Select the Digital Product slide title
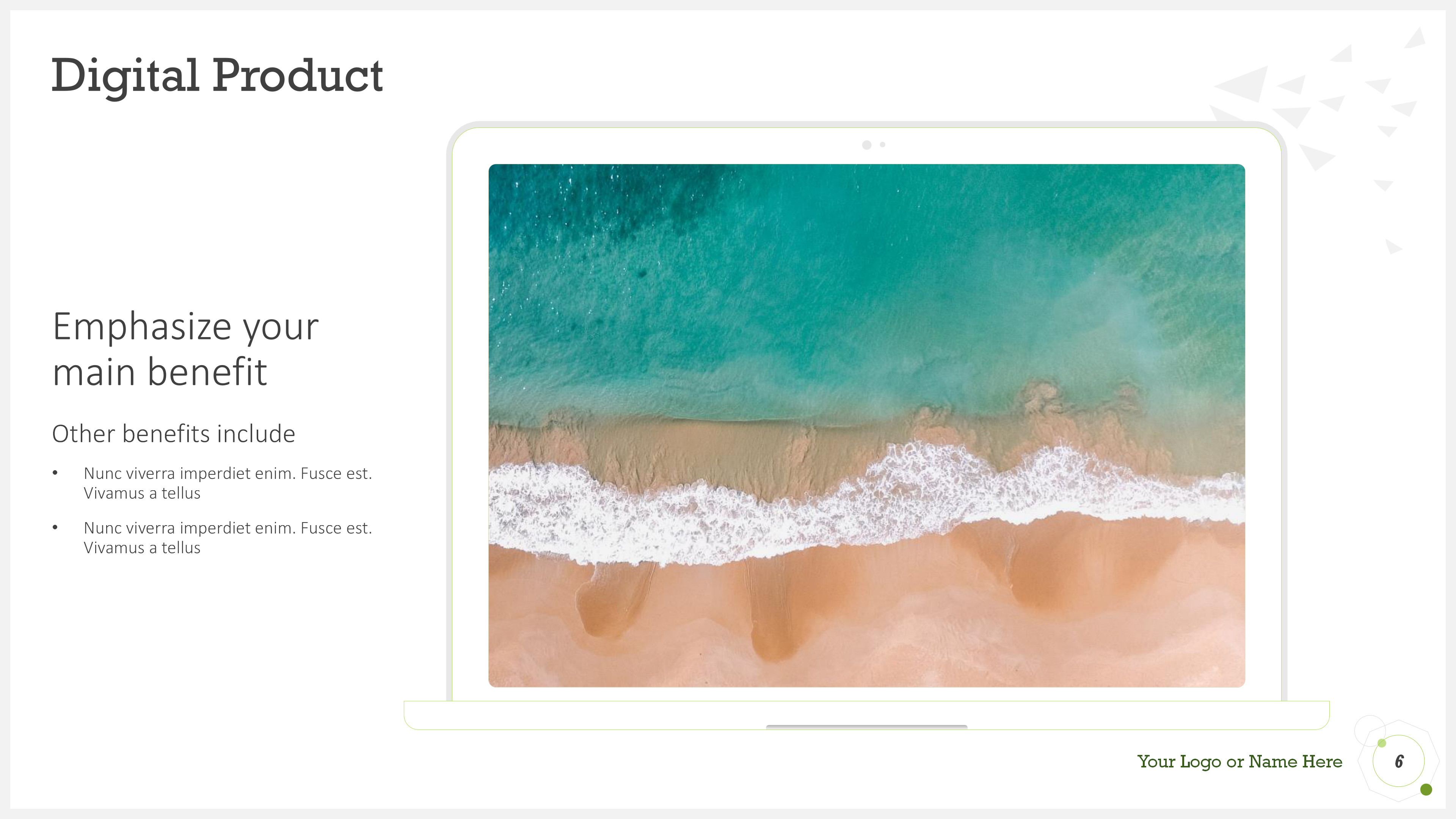The image size is (1456, 819). tap(217, 76)
